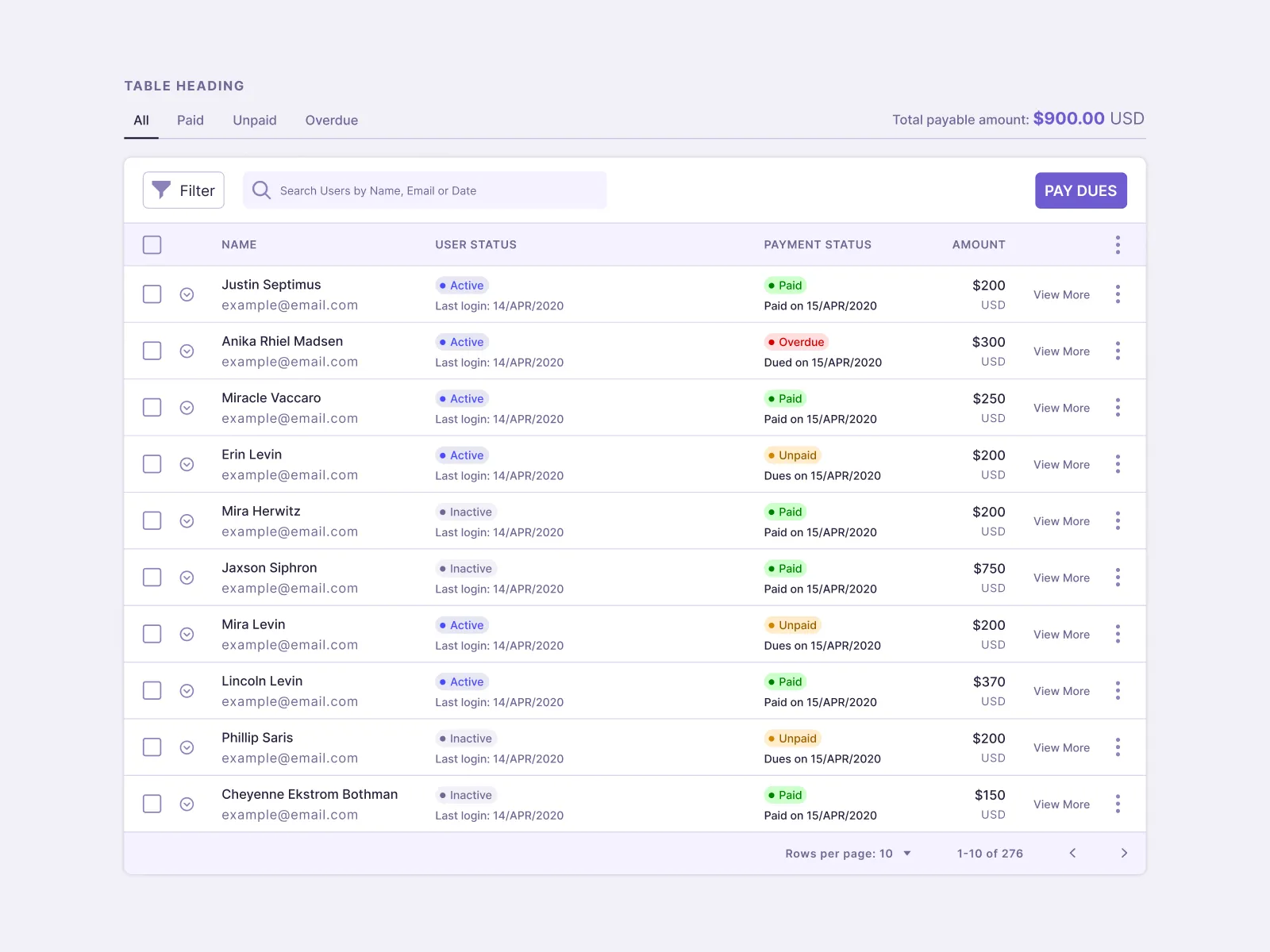This screenshot has width=1270, height=952.
Task: Open the table header kebab menu
Action: [1118, 244]
